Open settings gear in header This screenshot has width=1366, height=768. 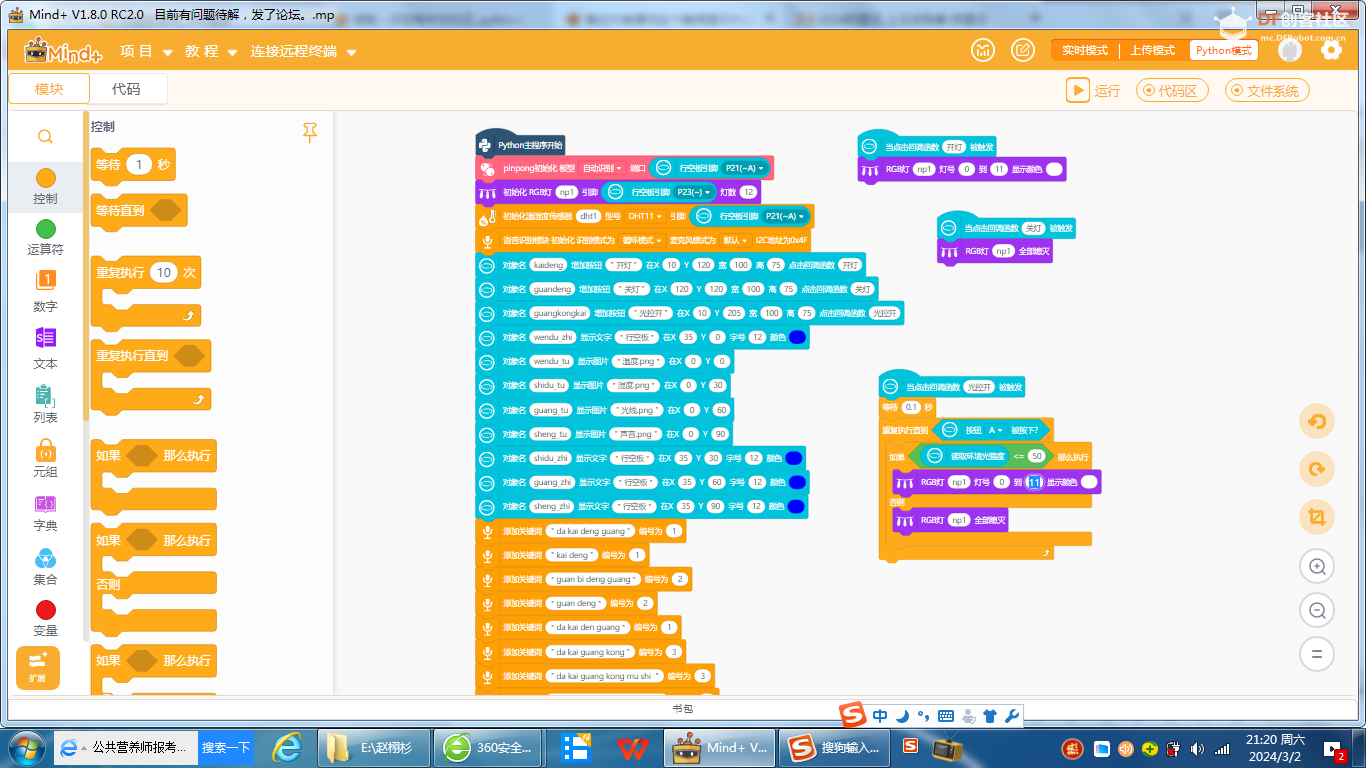click(x=1331, y=50)
